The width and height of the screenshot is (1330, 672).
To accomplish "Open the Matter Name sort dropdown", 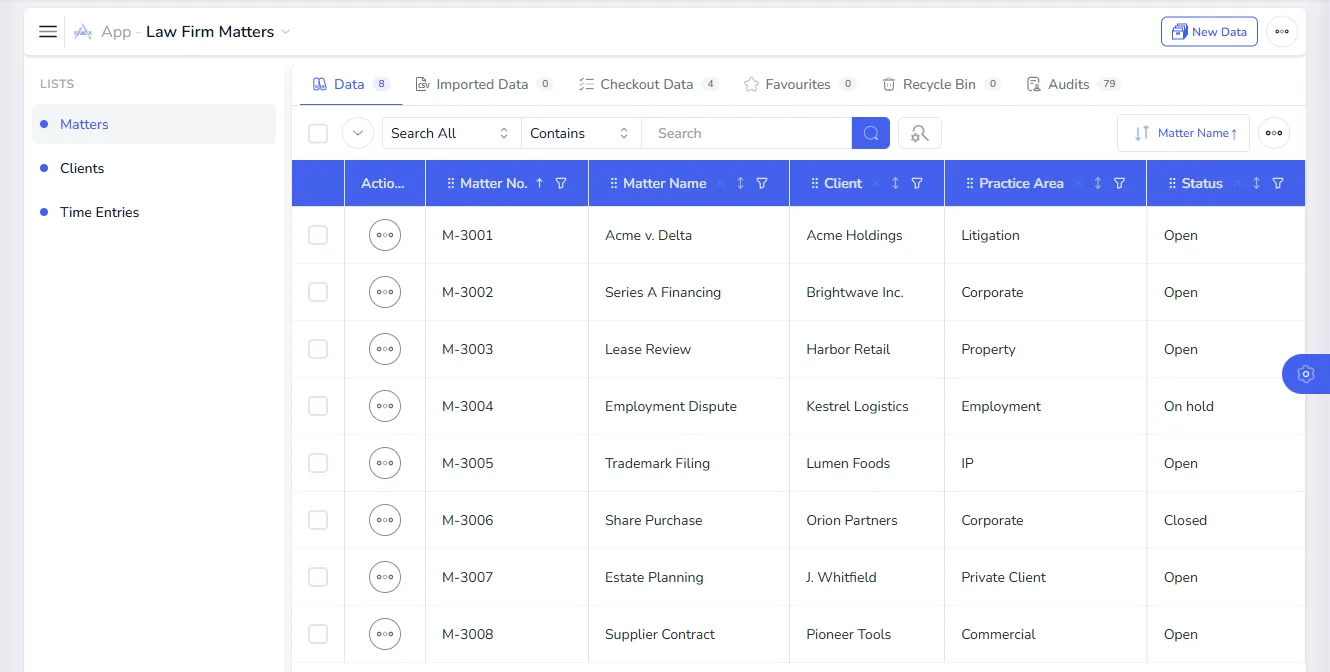I will [1183, 133].
